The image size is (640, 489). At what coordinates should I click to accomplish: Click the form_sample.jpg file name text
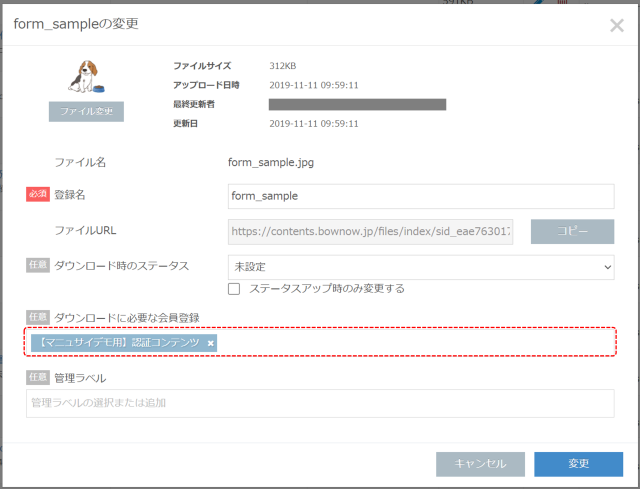271,162
